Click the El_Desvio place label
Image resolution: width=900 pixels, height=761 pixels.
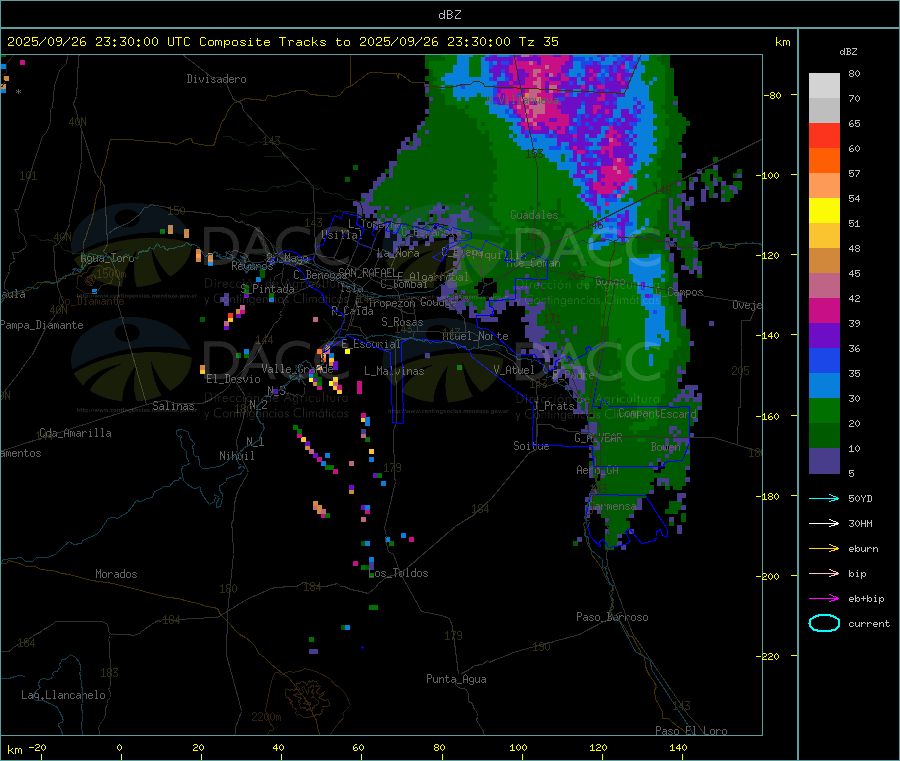(x=234, y=379)
